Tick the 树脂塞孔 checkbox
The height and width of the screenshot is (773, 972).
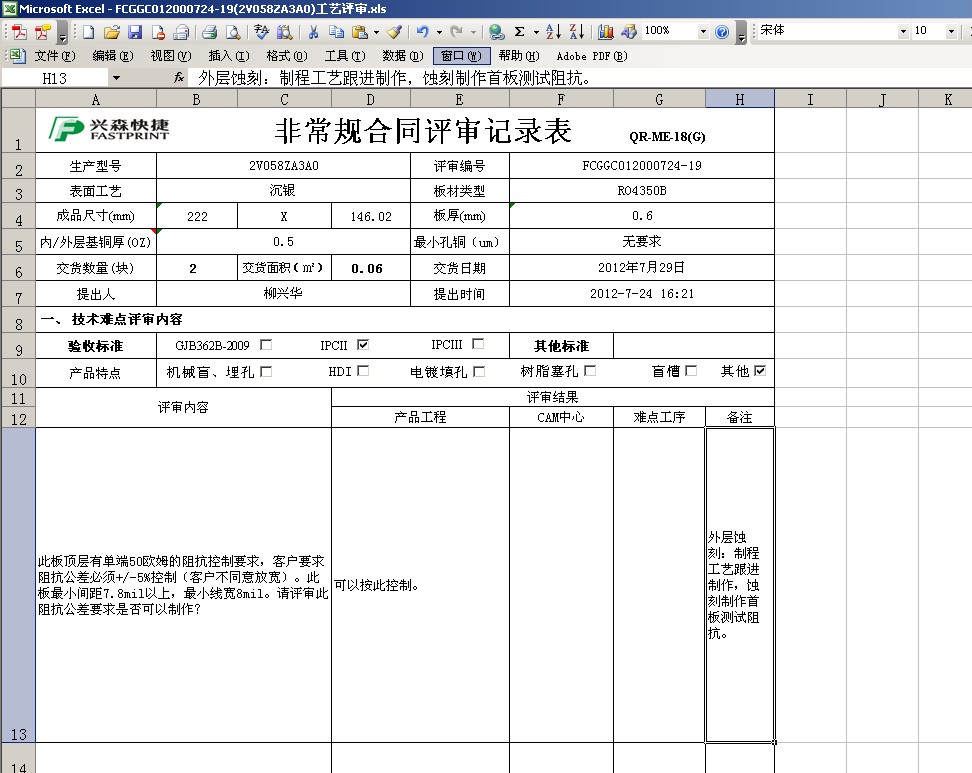590,371
